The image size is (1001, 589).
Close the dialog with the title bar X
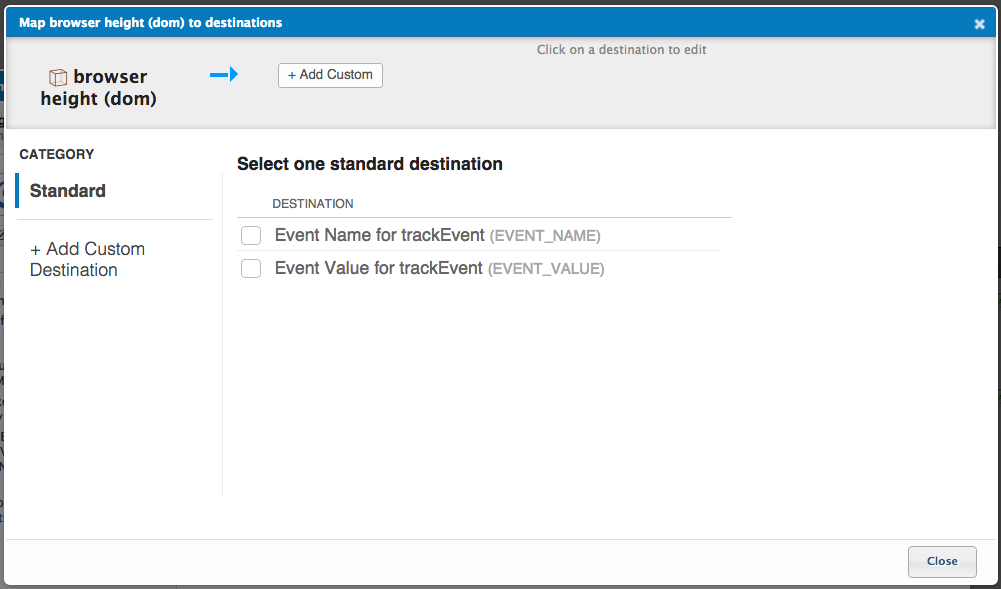point(979,24)
